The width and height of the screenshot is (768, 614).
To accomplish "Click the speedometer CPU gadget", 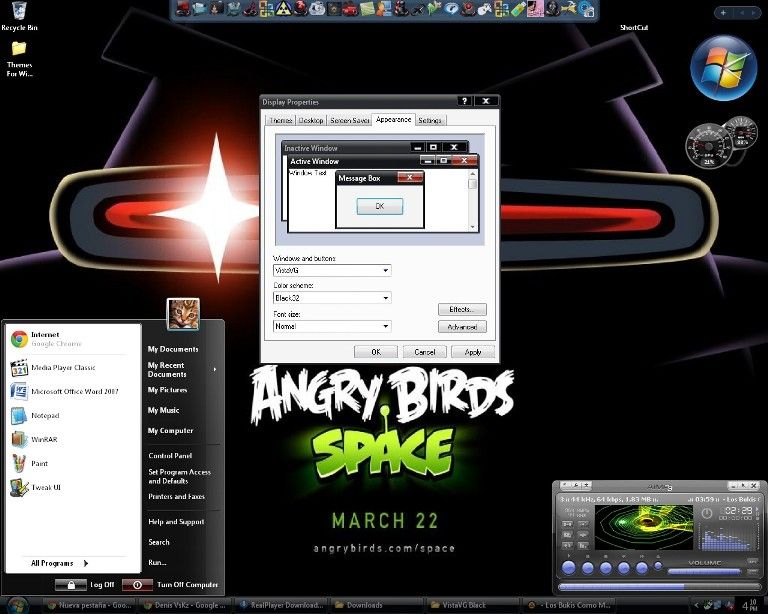I will (x=707, y=146).
